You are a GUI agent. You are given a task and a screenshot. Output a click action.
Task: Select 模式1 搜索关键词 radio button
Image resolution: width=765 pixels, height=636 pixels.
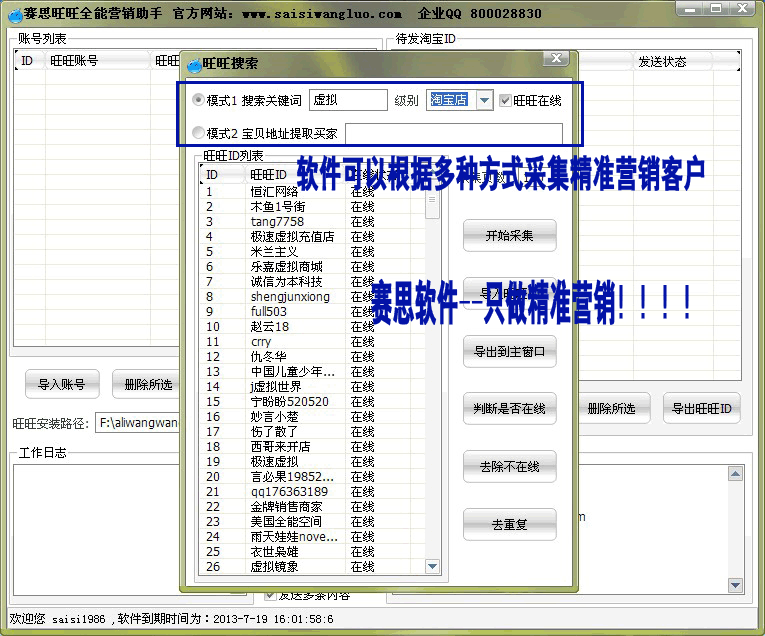198,100
